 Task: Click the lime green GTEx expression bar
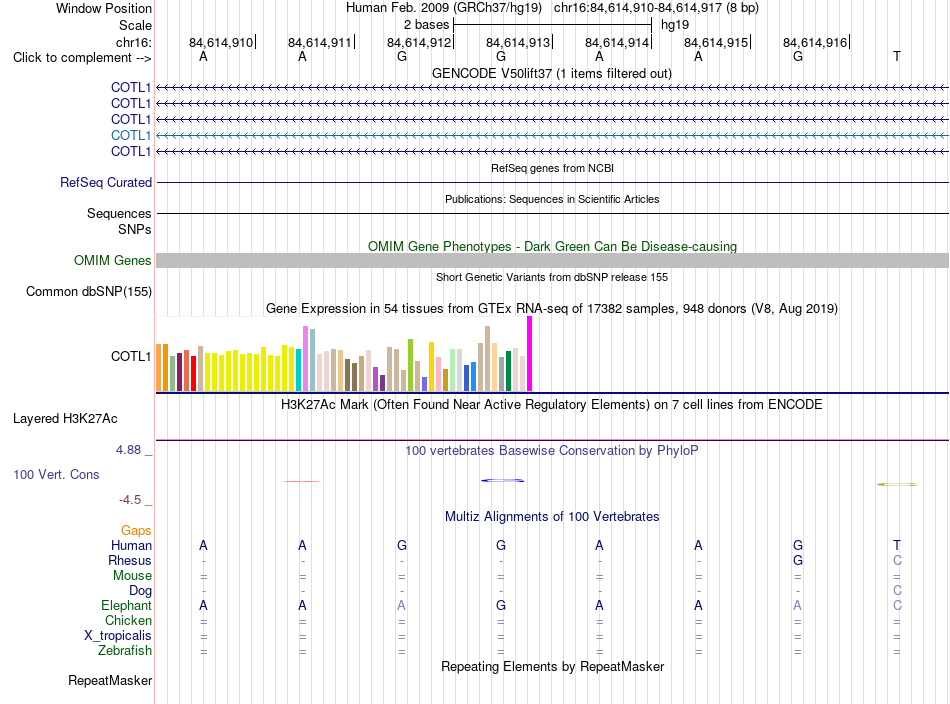[410, 365]
